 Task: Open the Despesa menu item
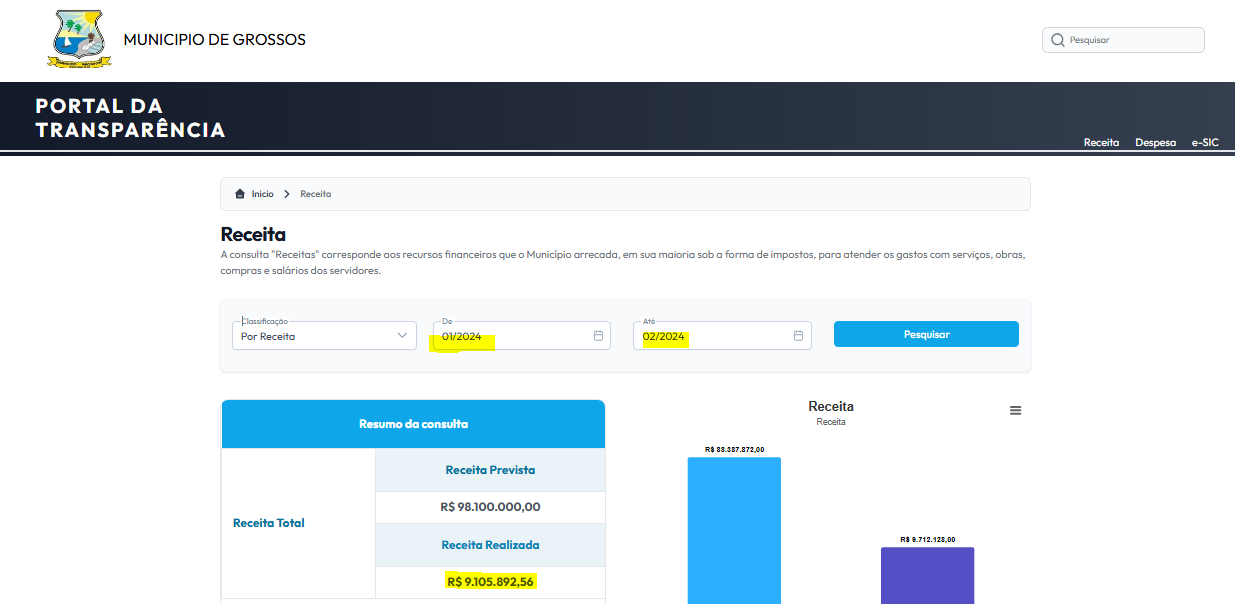[1155, 143]
